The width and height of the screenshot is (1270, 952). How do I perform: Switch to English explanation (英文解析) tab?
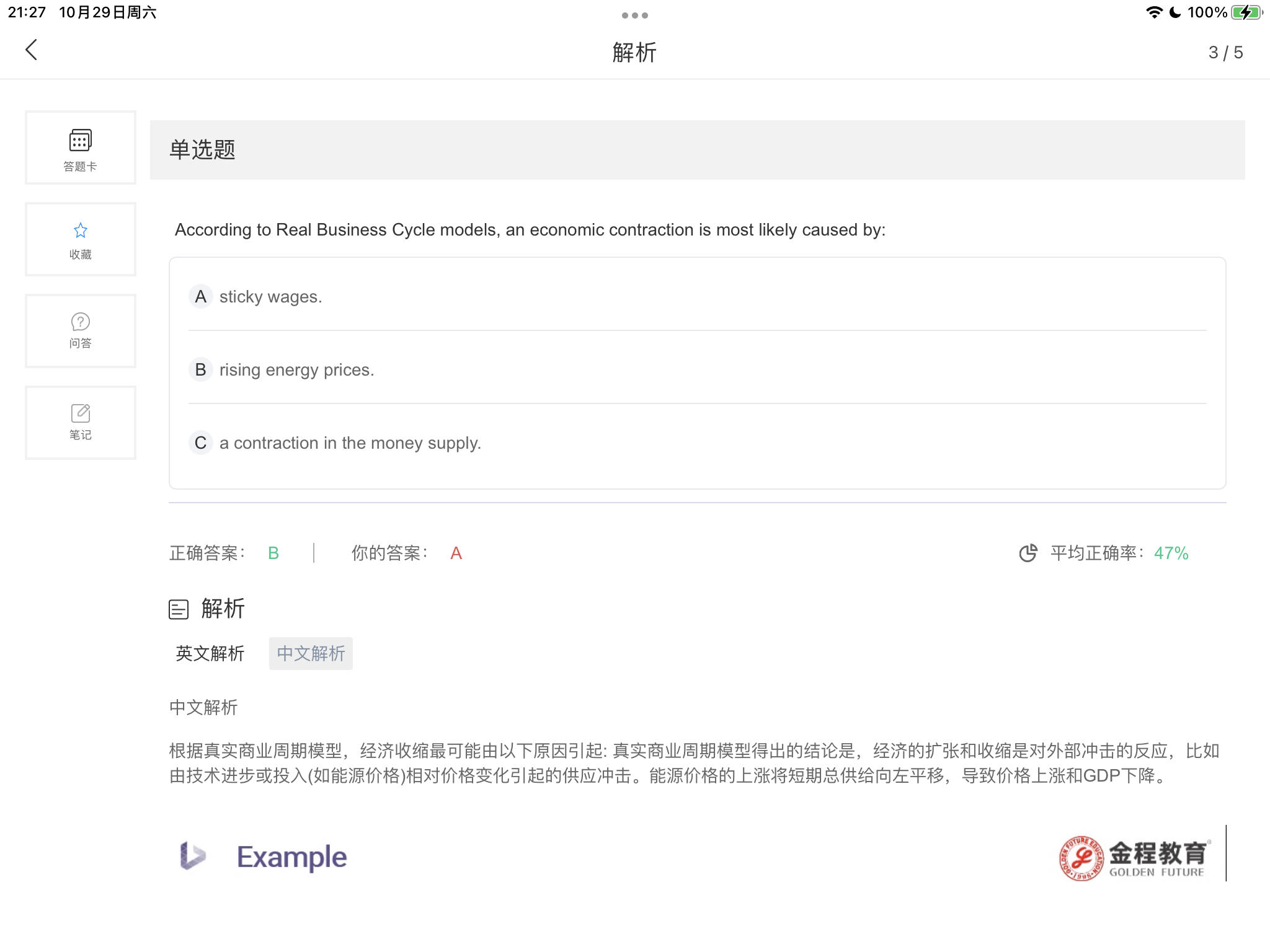210,653
